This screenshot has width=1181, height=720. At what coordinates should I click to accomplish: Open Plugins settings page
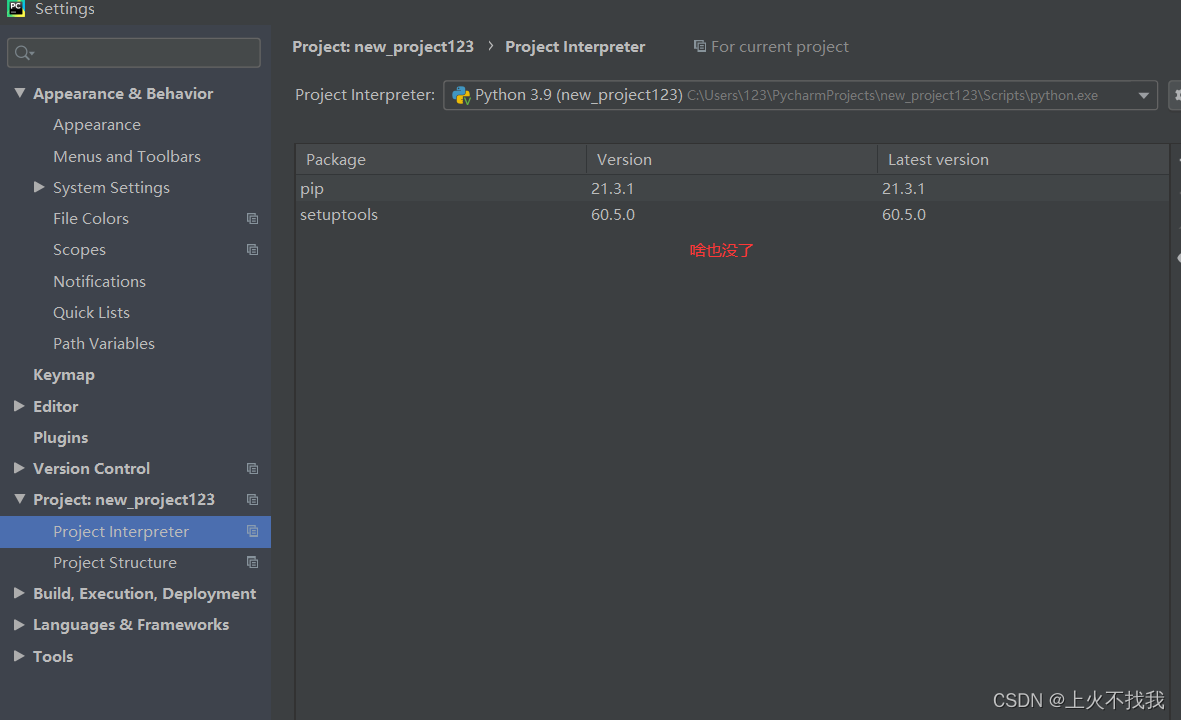(60, 438)
